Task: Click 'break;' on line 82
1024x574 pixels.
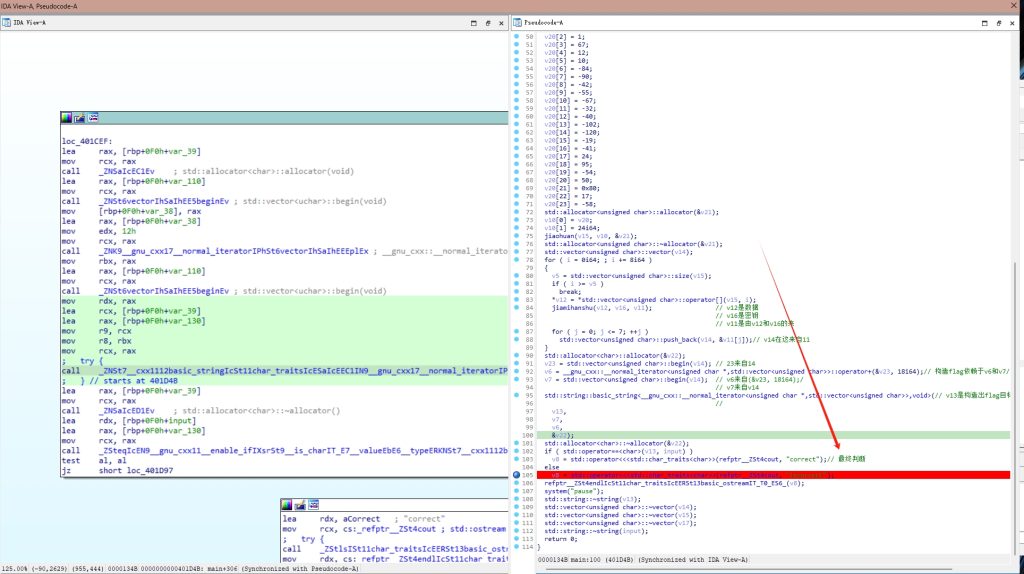Action: (x=569, y=291)
